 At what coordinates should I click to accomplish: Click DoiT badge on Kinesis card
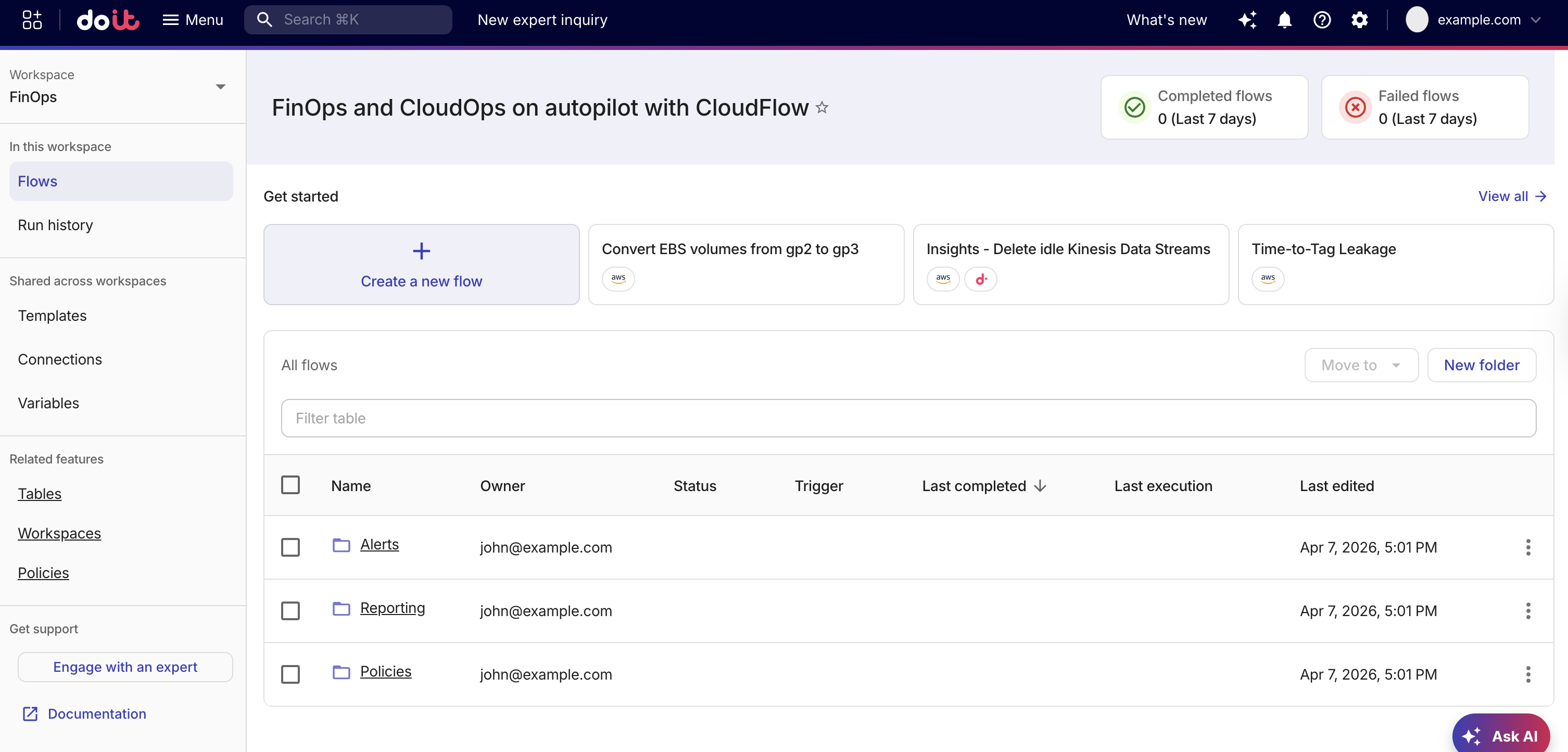point(981,279)
